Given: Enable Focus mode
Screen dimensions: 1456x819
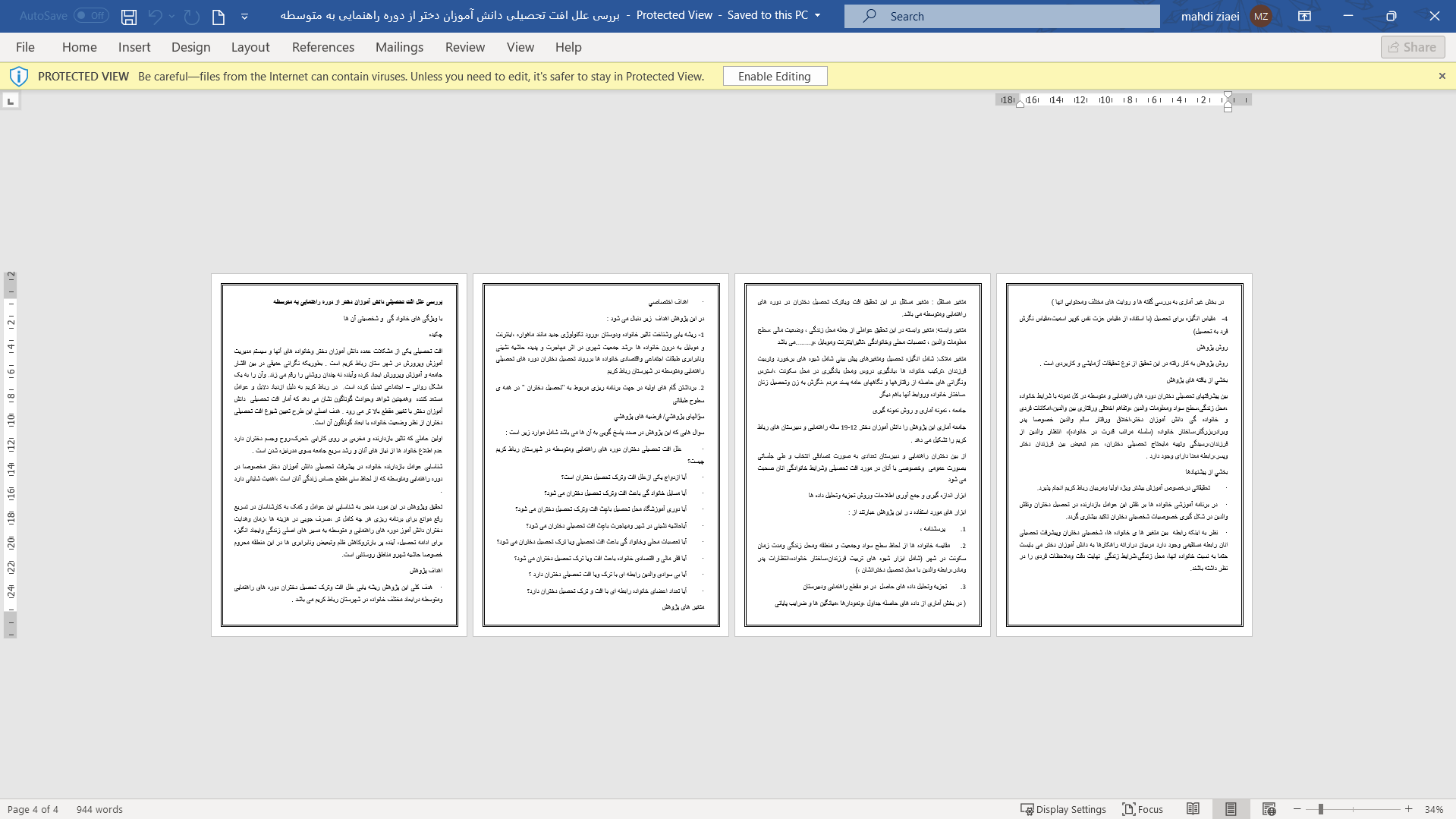Looking at the screenshot, I should [x=1143, y=809].
